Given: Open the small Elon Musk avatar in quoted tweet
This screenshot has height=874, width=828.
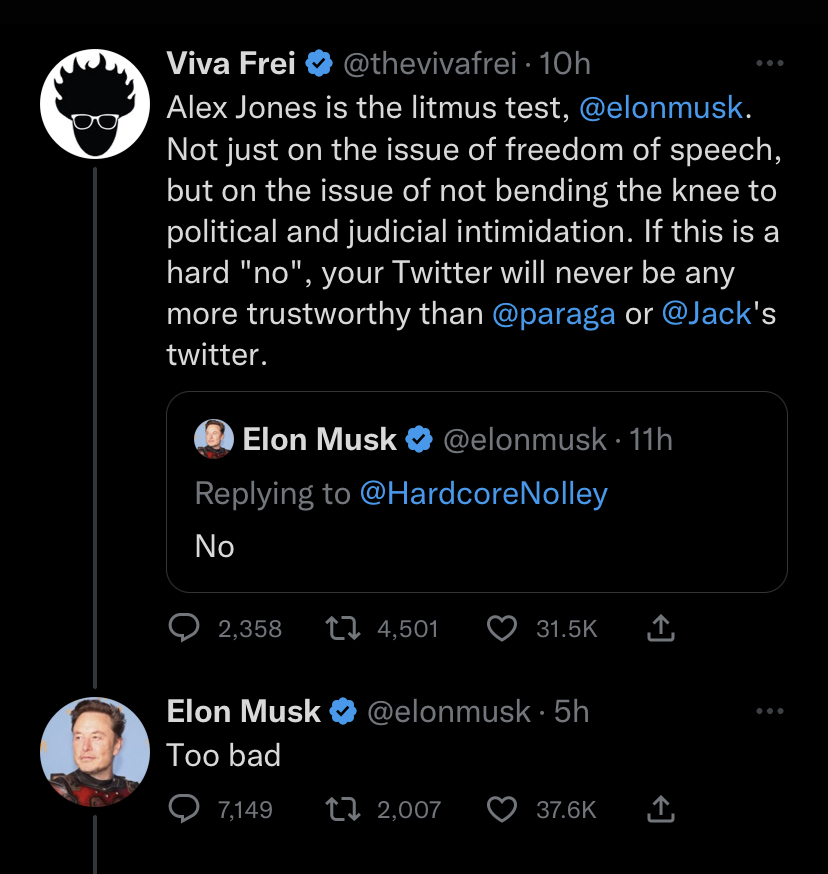Looking at the screenshot, I should coord(214,439).
